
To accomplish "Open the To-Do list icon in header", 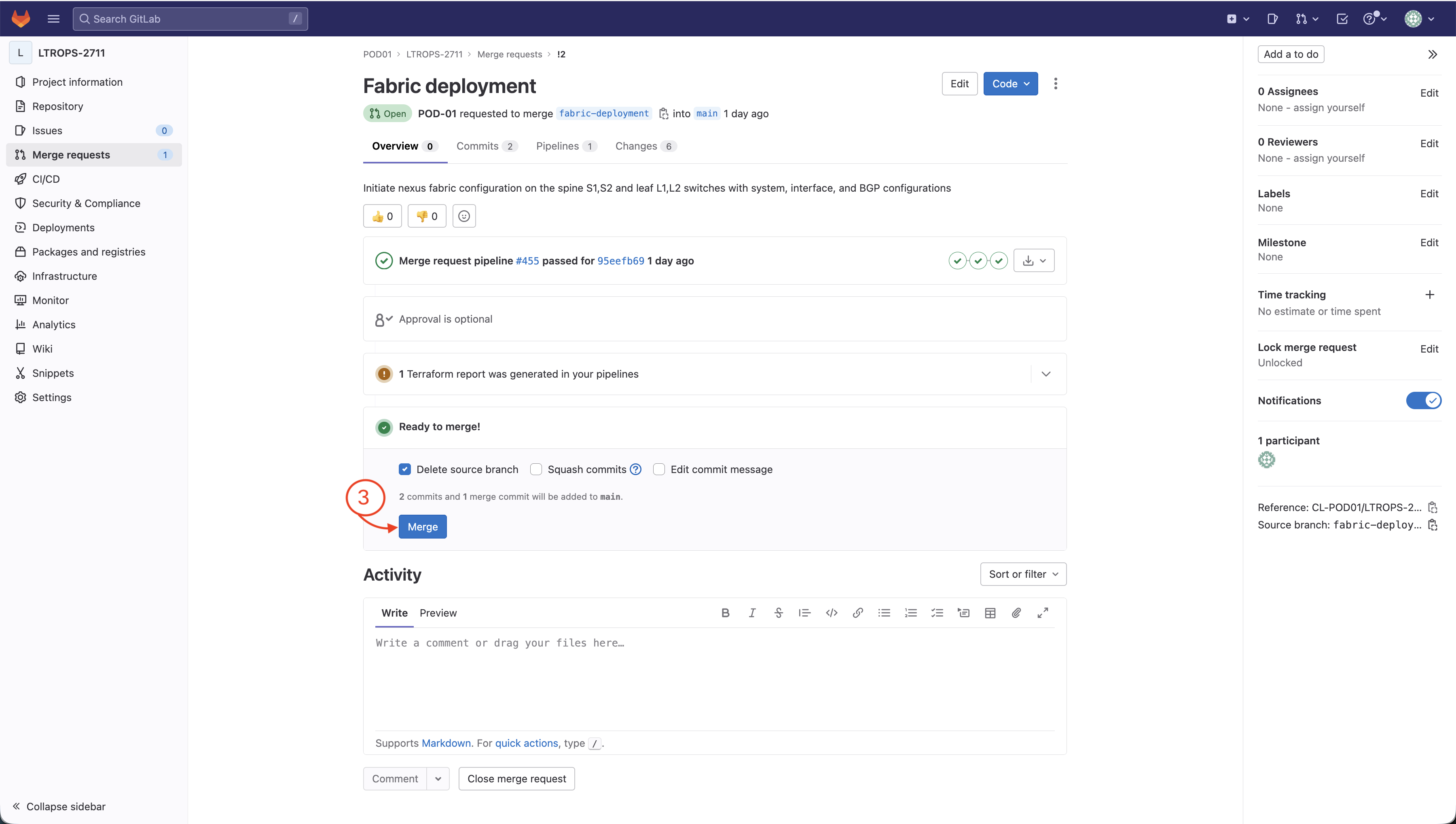I will pos(1342,19).
